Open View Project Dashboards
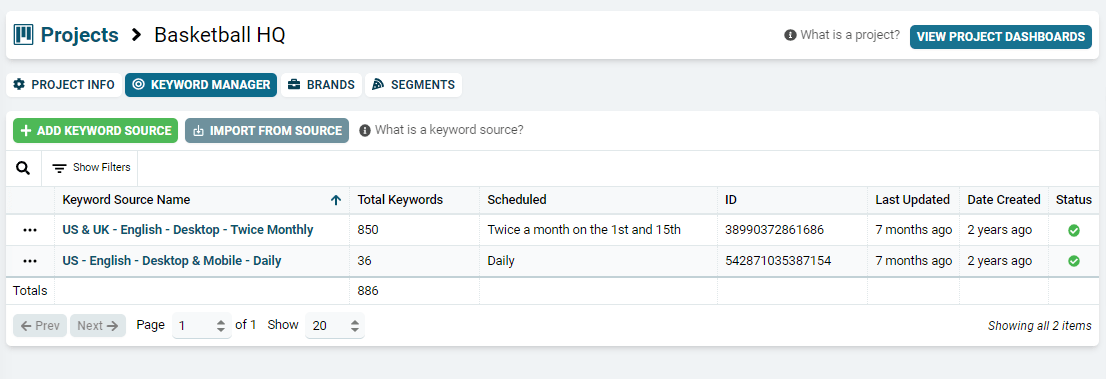The width and height of the screenshot is (1106, 379). [x=1000, y=37]
